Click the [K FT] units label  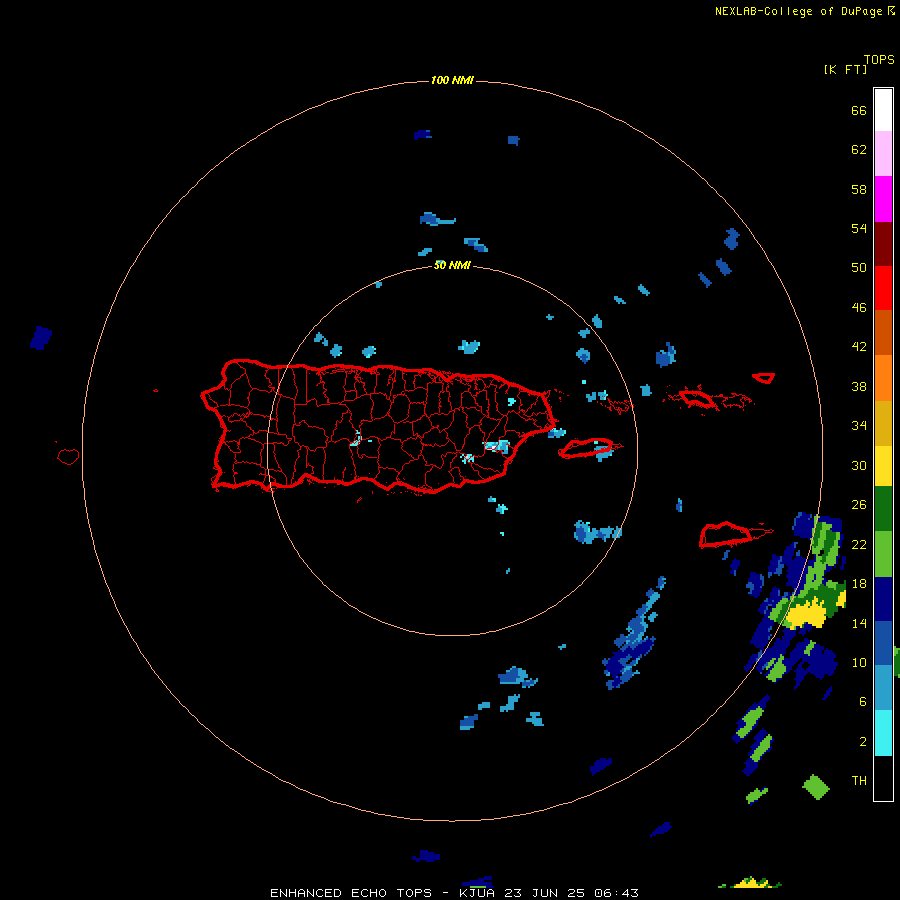click(845, 70)
